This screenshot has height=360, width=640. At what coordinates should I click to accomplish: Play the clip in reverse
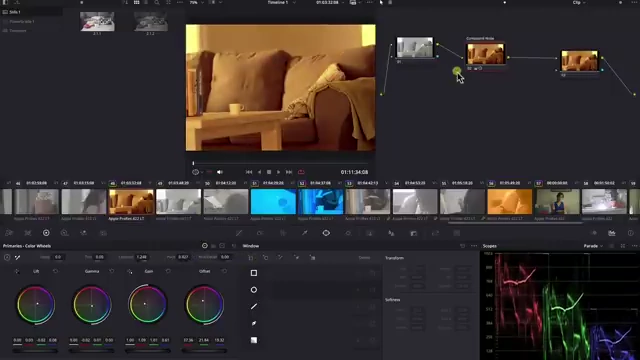pos(259,172)
